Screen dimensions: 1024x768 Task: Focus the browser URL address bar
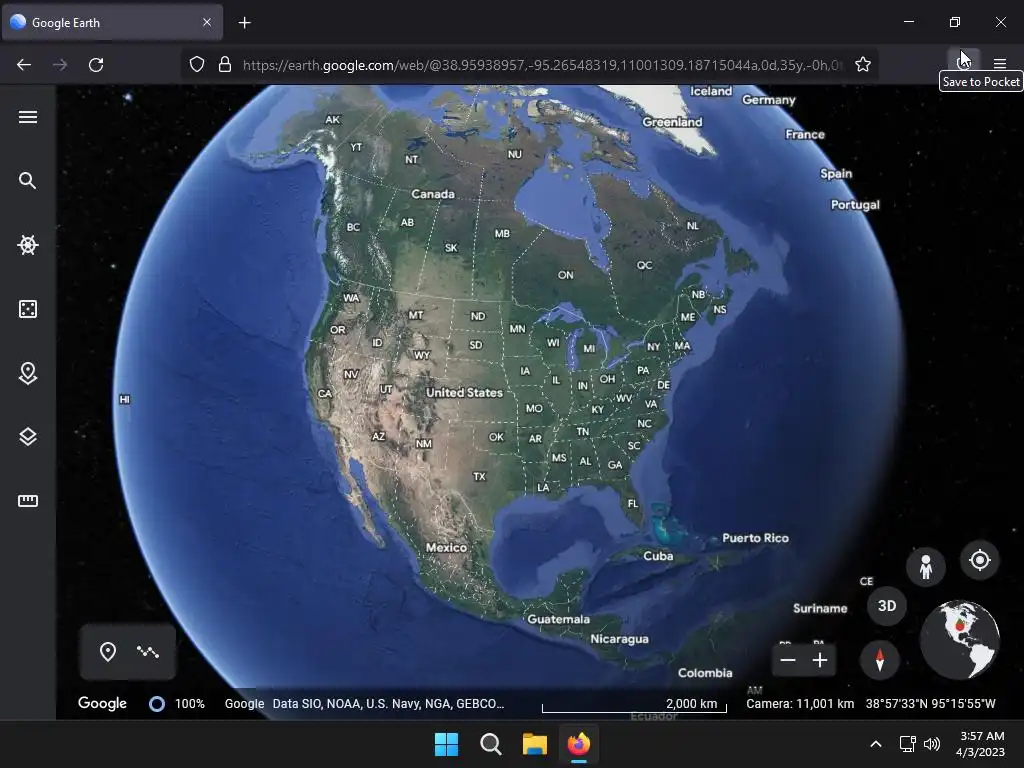[543, 65]
